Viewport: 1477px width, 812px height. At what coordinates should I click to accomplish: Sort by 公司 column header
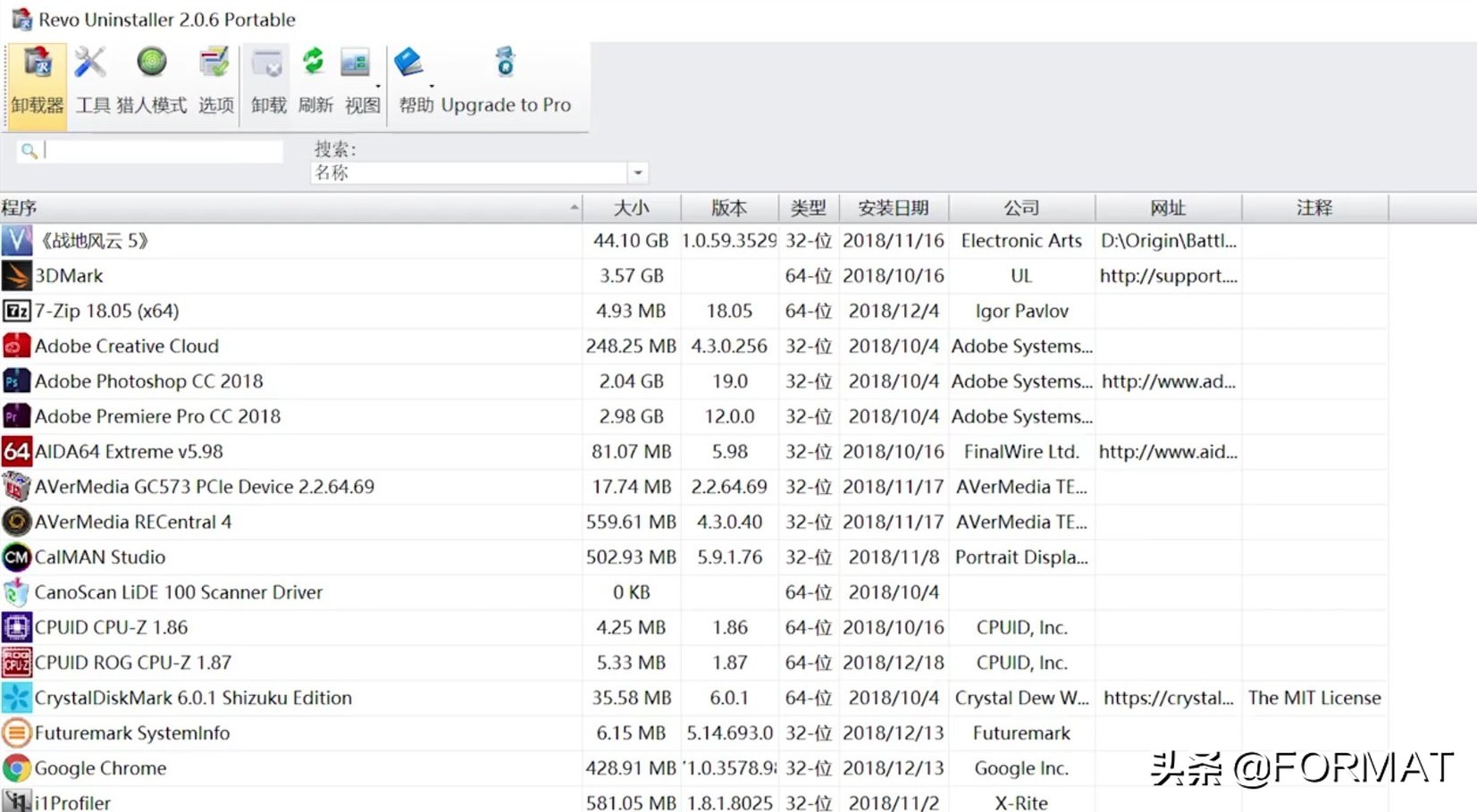1020,208
